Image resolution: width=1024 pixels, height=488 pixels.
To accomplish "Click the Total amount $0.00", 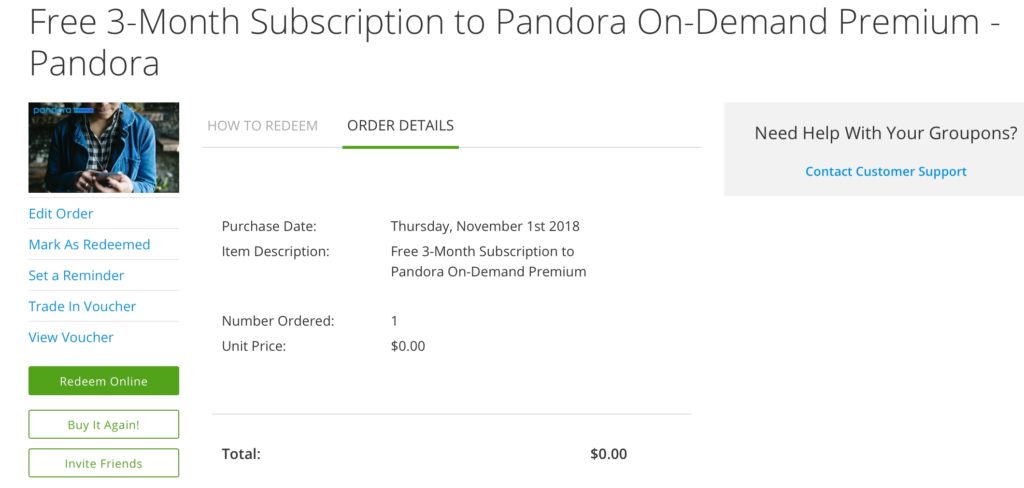I will (x=609, y=454).
